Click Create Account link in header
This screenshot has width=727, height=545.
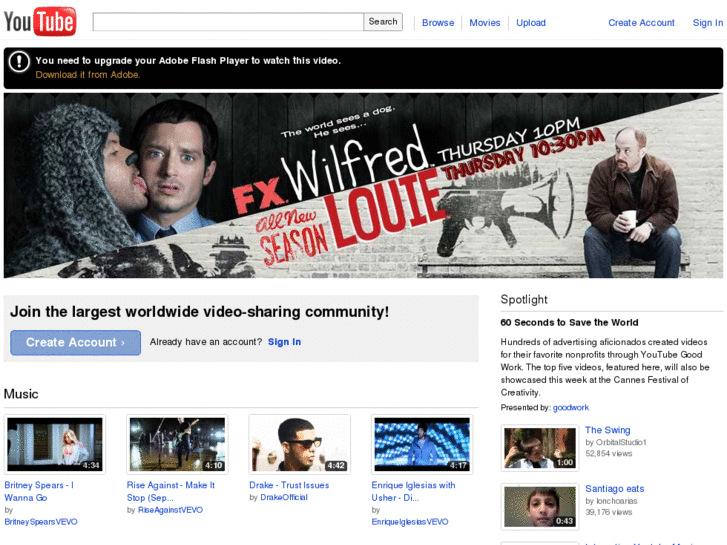[x=641, y=23]
